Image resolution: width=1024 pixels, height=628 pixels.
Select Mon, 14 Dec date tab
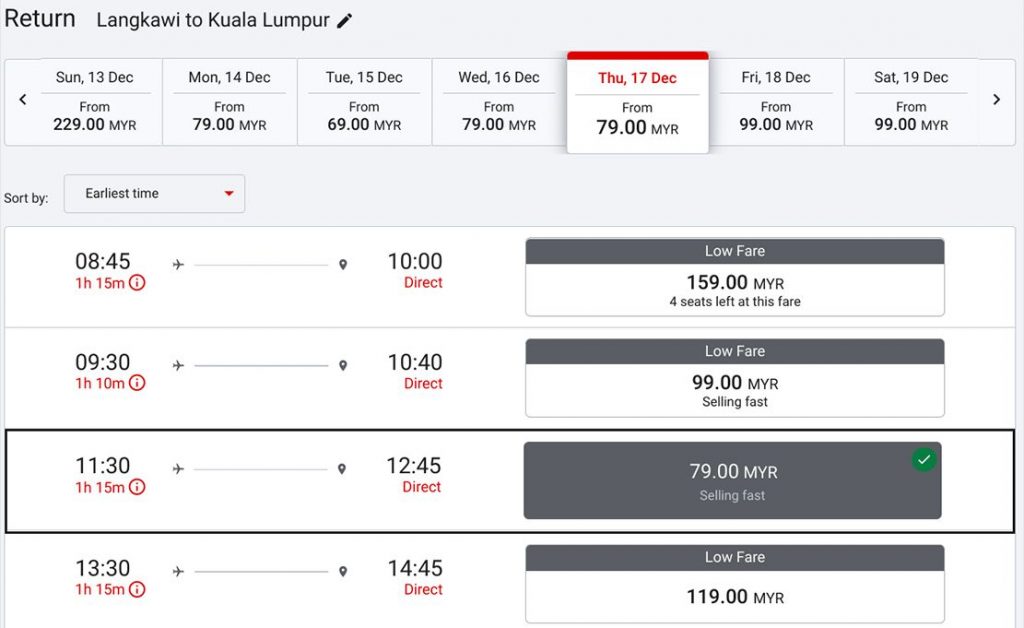tap(229, 102)
